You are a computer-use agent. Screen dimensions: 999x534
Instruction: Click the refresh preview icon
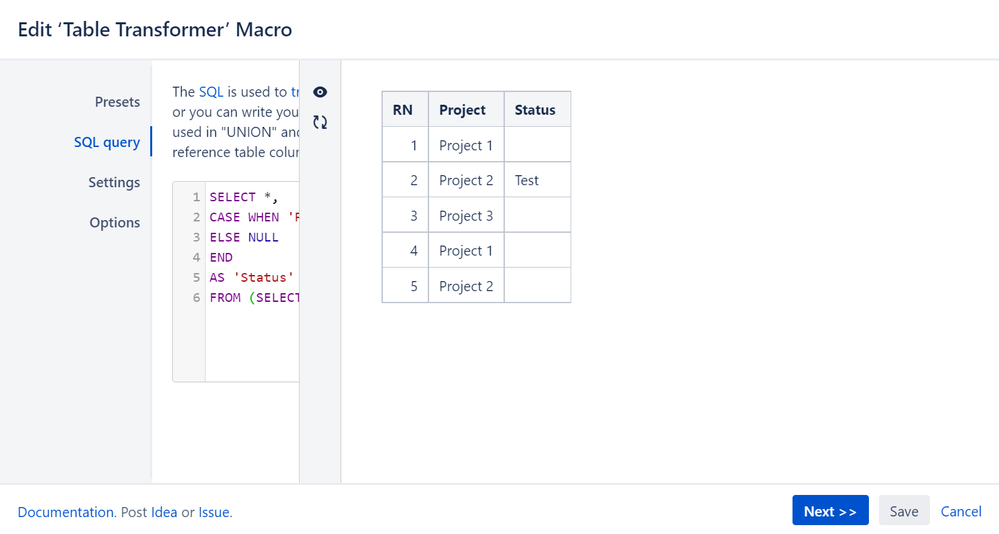pos(320,122)
